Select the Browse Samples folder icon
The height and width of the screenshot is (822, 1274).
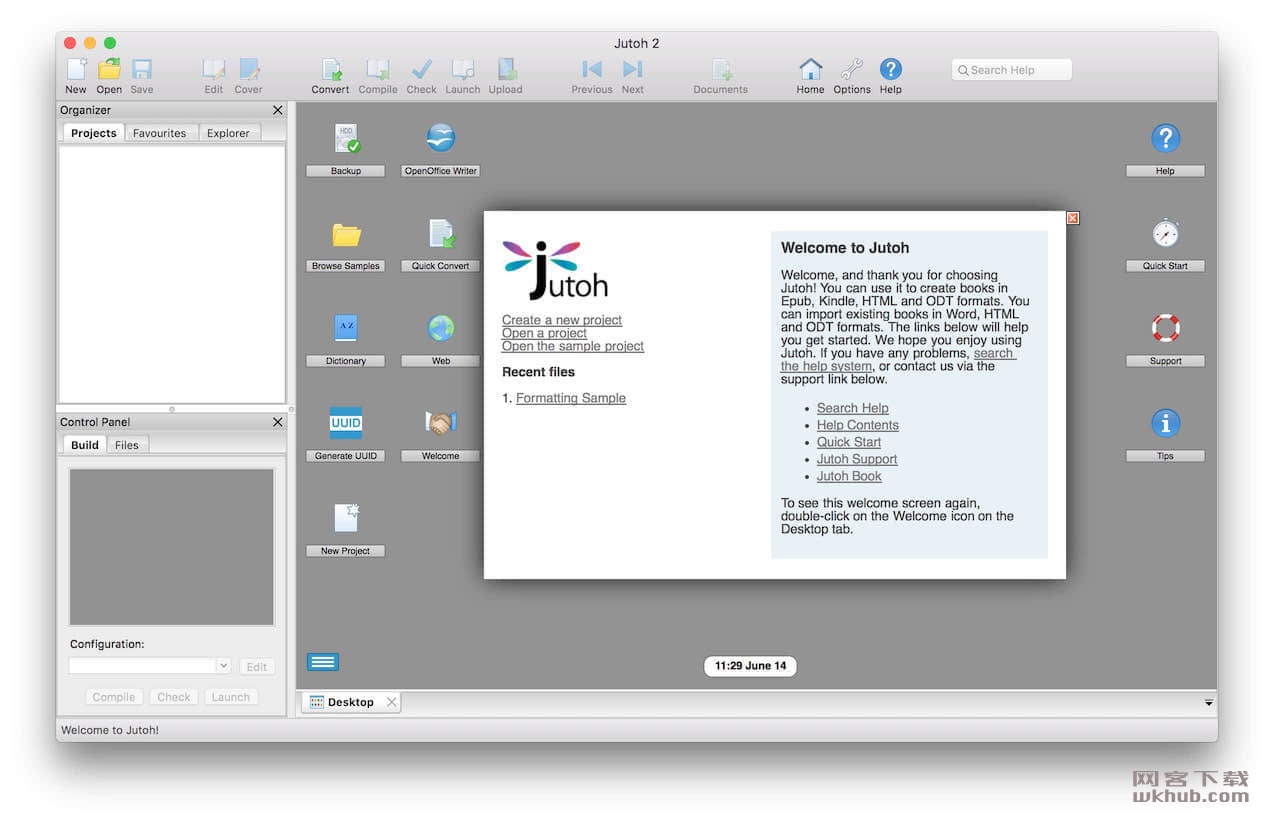click(346, 234)
